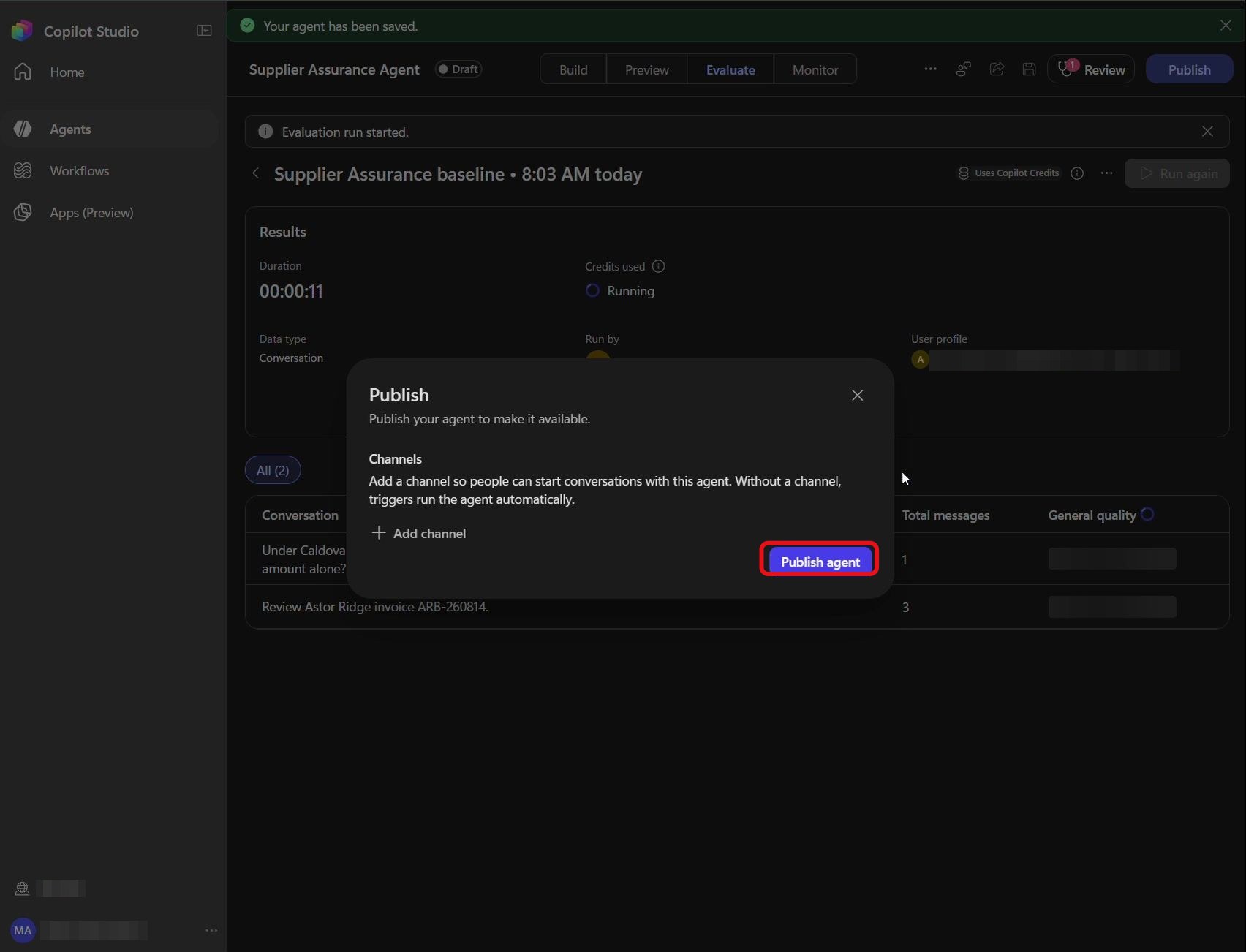Screen dimensions: 1246x952
Task: Click the save agent disk icon
Action: click(1029, 69)
